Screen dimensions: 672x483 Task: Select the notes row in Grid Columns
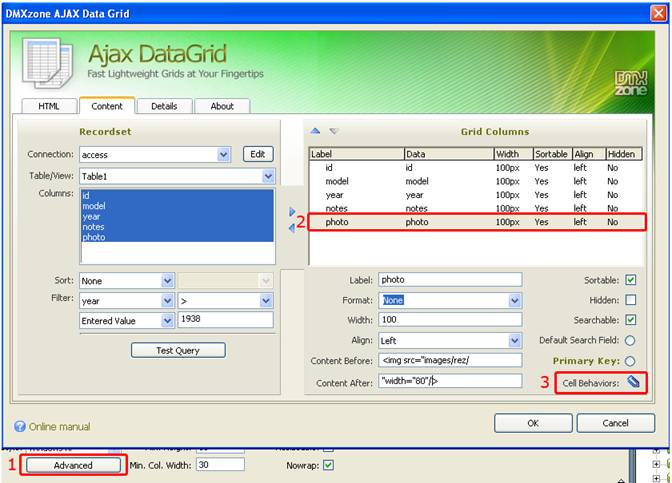tap(476, 208)
